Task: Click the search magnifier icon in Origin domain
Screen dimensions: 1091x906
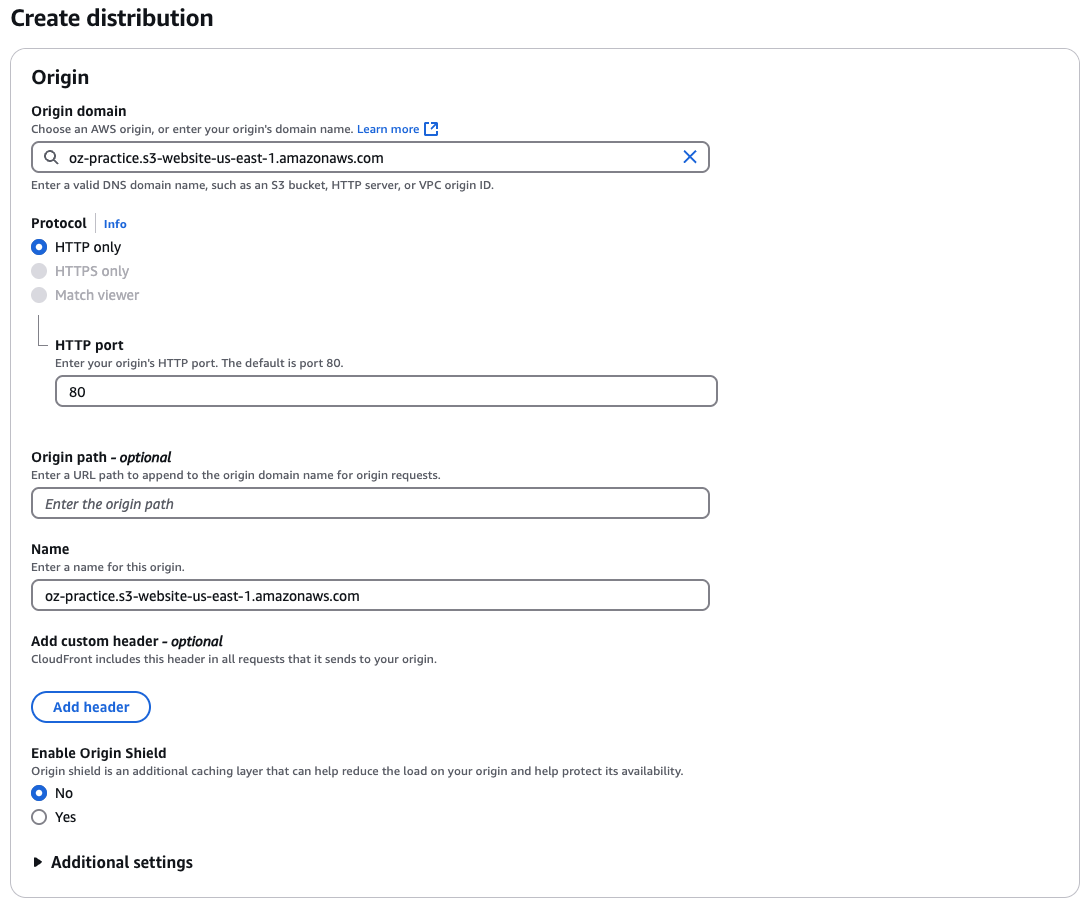Action: click(x=50, y=157)
